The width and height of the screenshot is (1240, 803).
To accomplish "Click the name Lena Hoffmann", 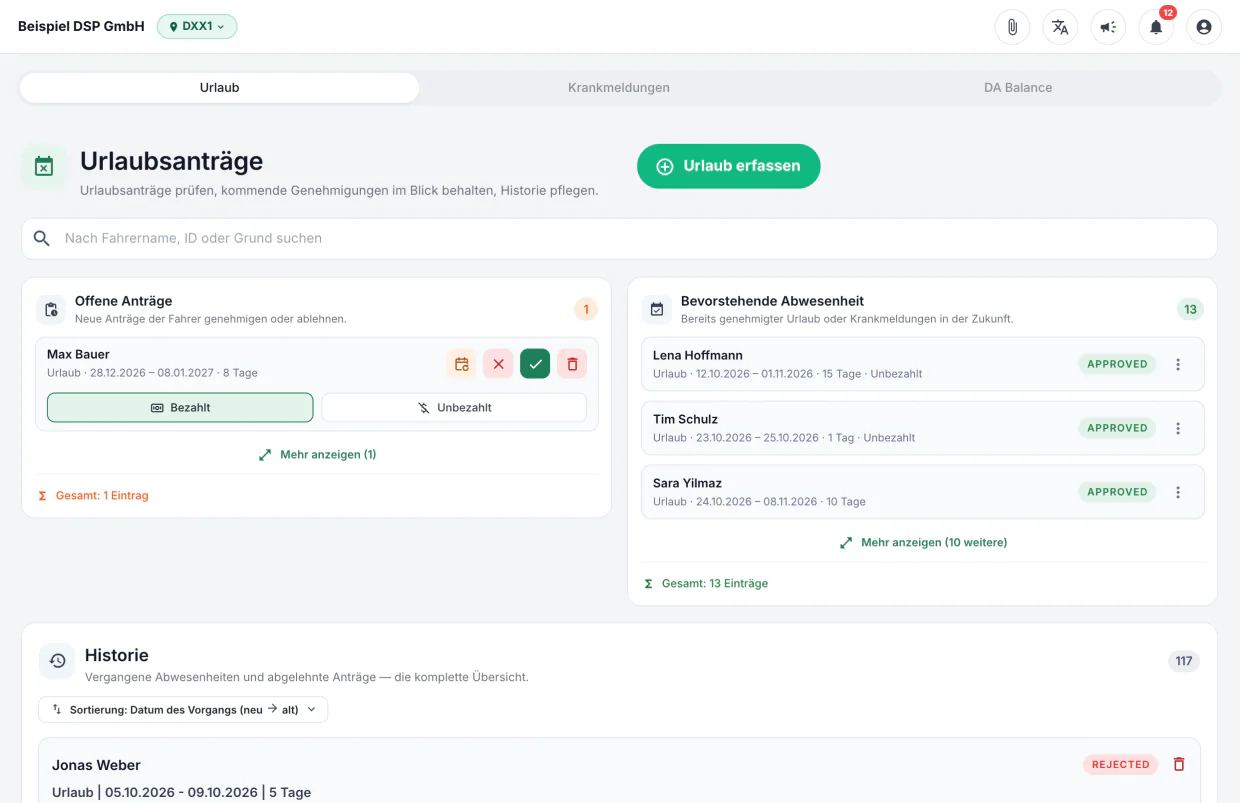I will point(698,355).
